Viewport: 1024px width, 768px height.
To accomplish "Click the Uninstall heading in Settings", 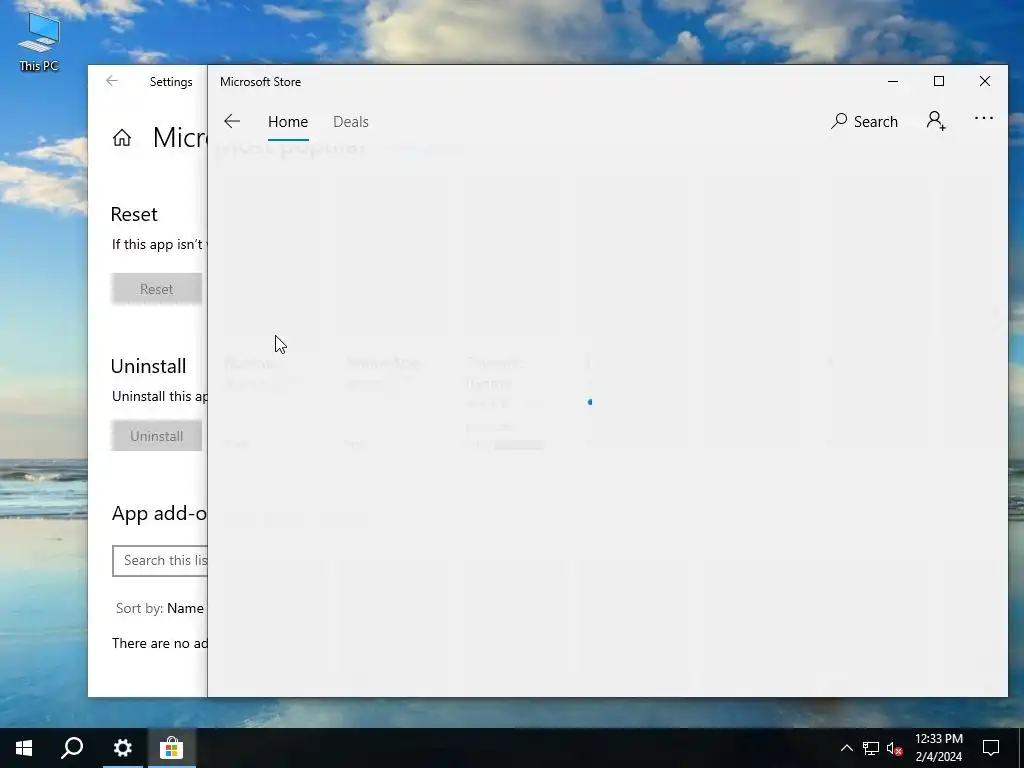I will click(x=148, y=366).
